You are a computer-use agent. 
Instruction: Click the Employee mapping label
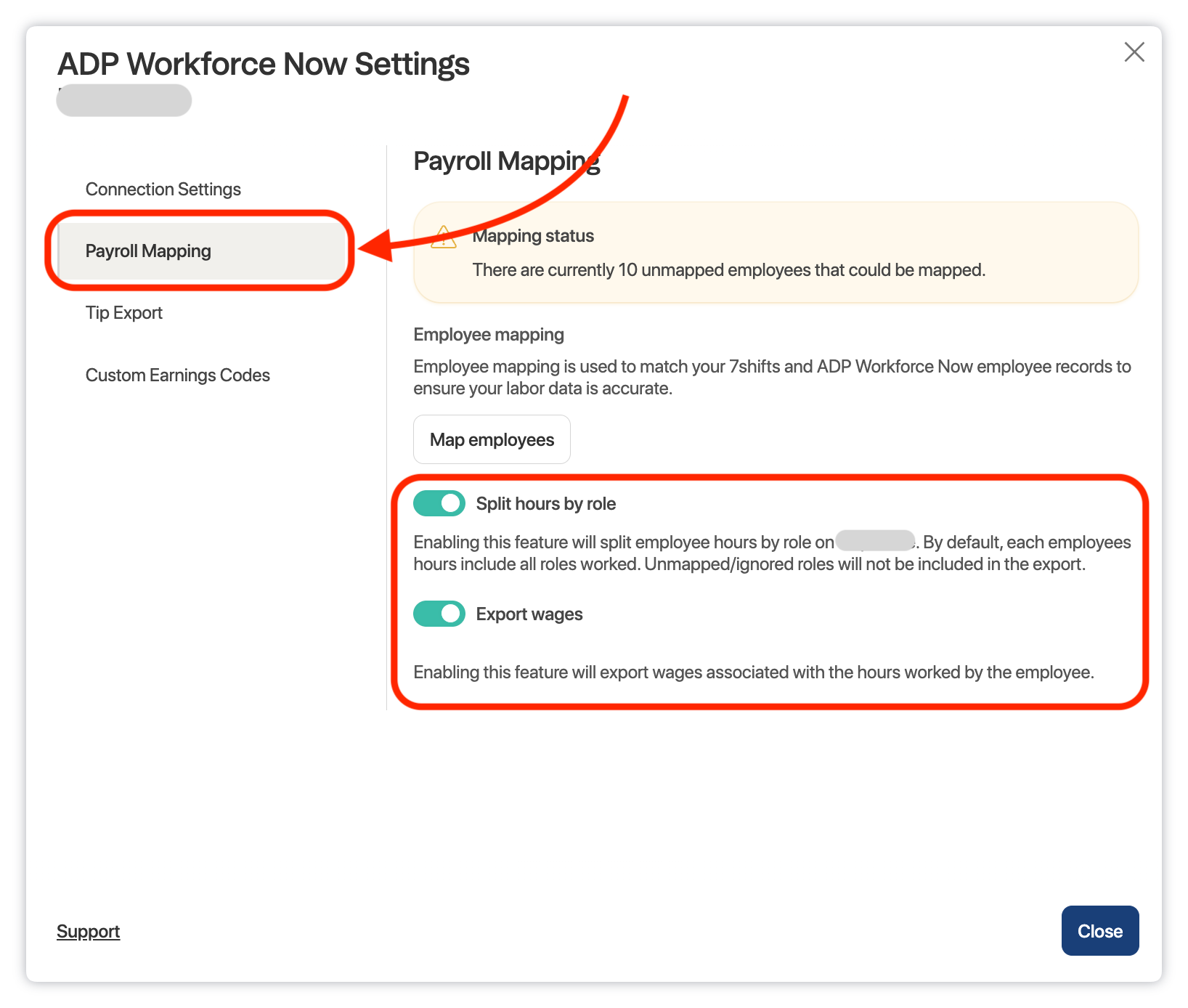pyautogui.click(x=489, y=335)
